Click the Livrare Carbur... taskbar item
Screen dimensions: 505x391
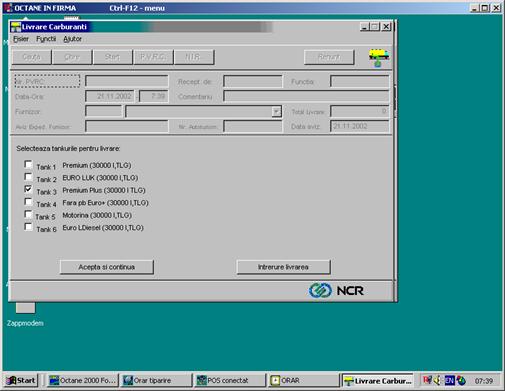(377, 380)
